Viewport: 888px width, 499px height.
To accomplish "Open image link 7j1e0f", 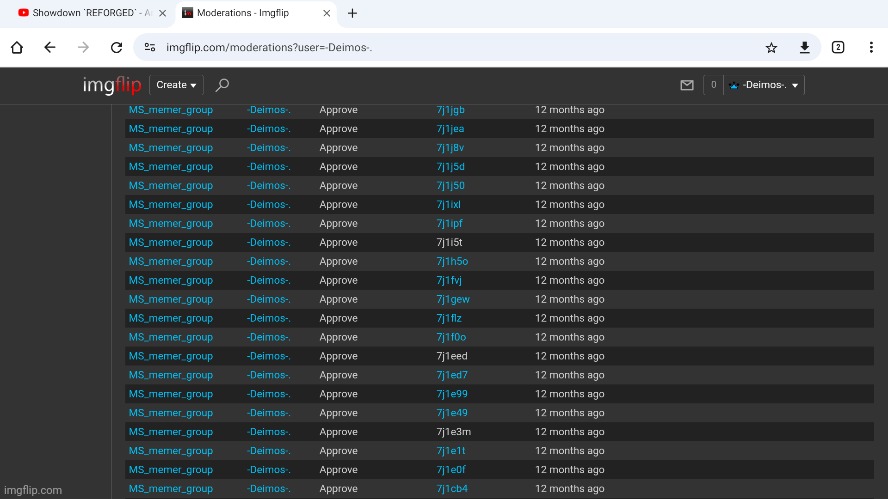I will [x=451, y=470].
